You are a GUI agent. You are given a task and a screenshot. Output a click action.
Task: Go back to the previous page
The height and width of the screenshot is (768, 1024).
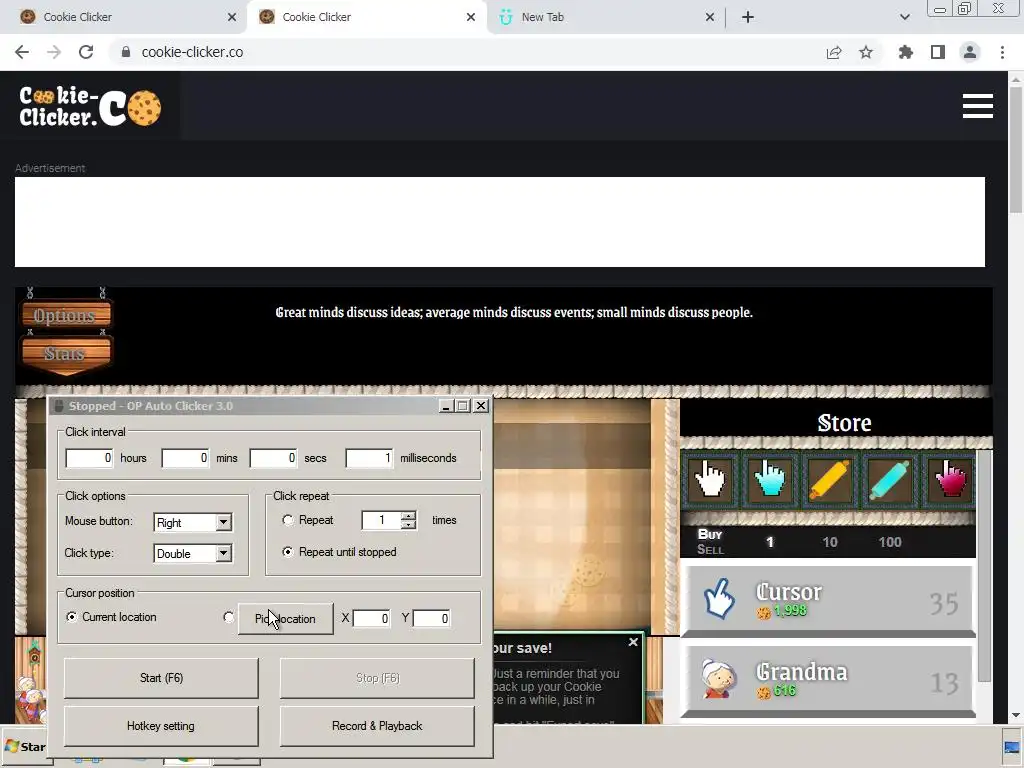pos(22,52)
